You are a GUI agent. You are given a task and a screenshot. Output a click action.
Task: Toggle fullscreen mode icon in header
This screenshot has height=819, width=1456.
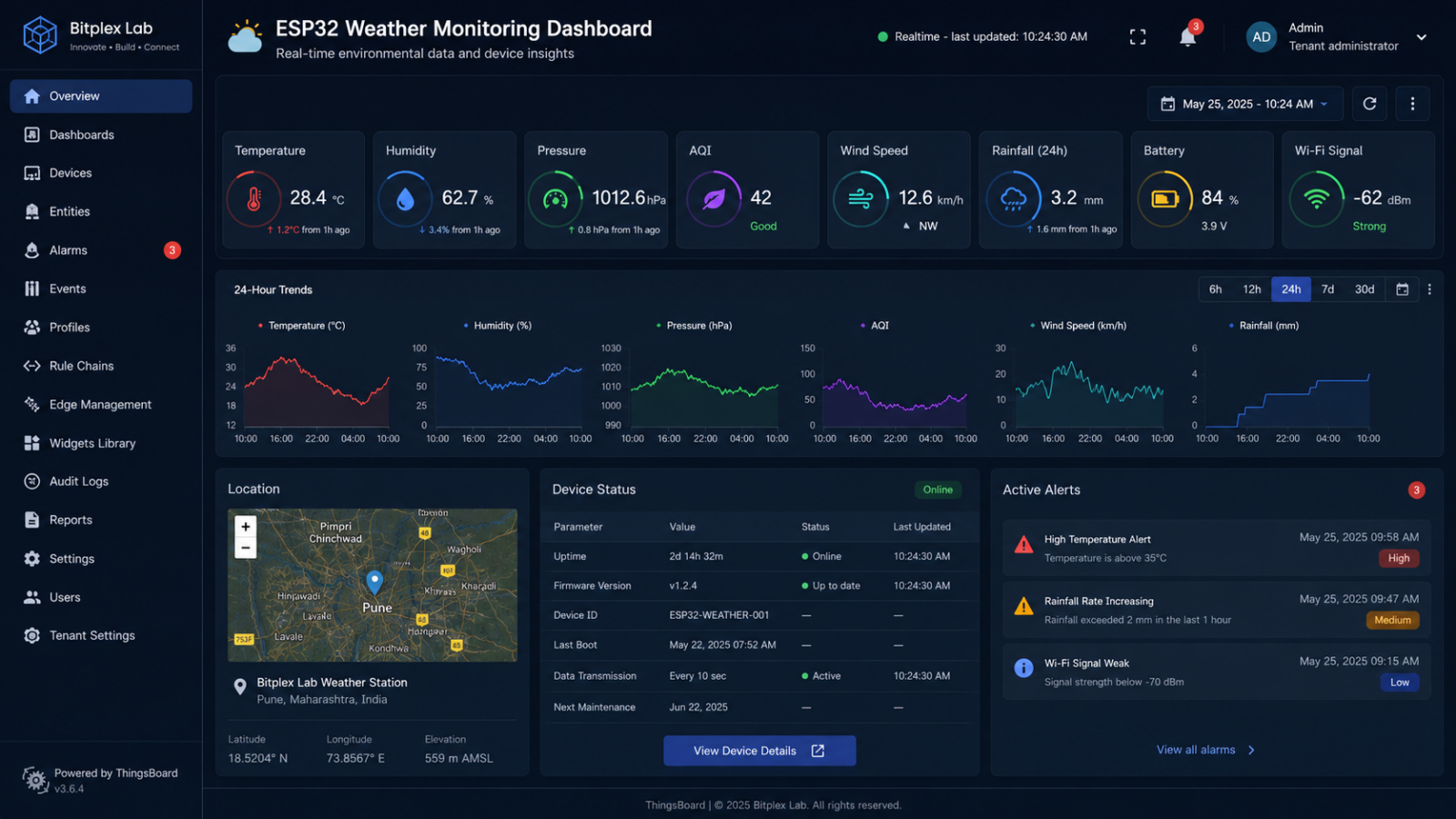(1137, 37)
